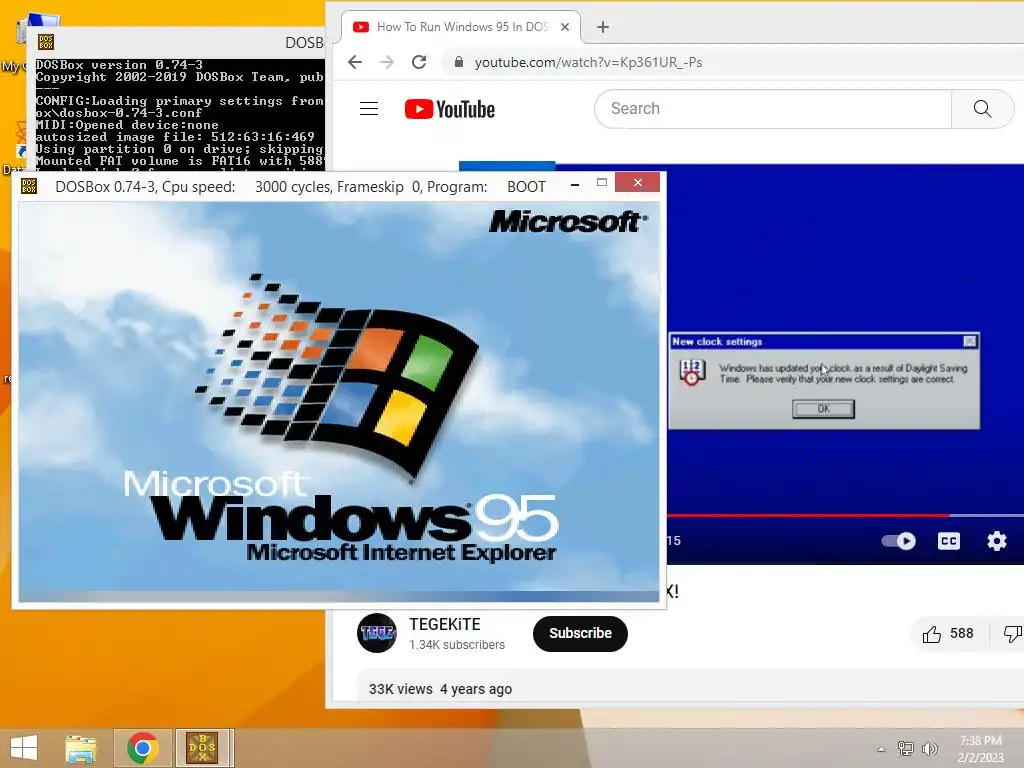The width and height of the screenshot is (1024, 768).
Task: Click the clock icon in the video's dialog
Action: (692, 372)
